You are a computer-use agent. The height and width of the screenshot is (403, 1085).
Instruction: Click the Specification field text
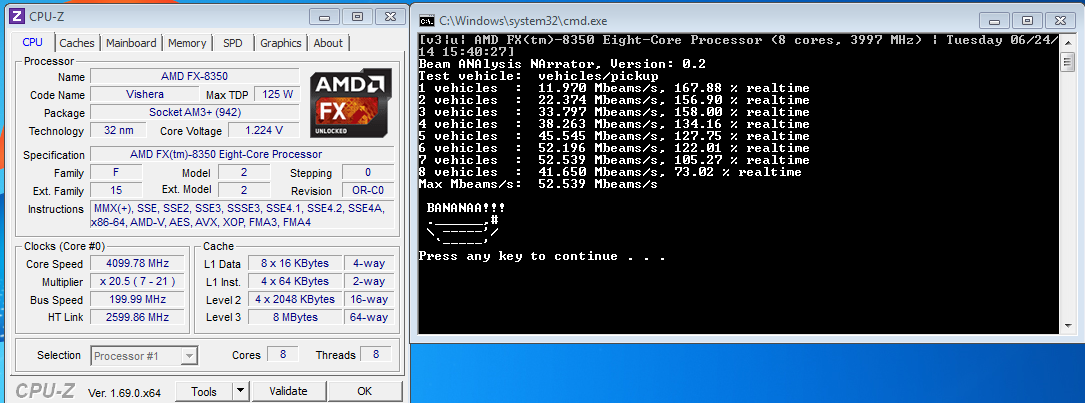click(x=226, y=154)
